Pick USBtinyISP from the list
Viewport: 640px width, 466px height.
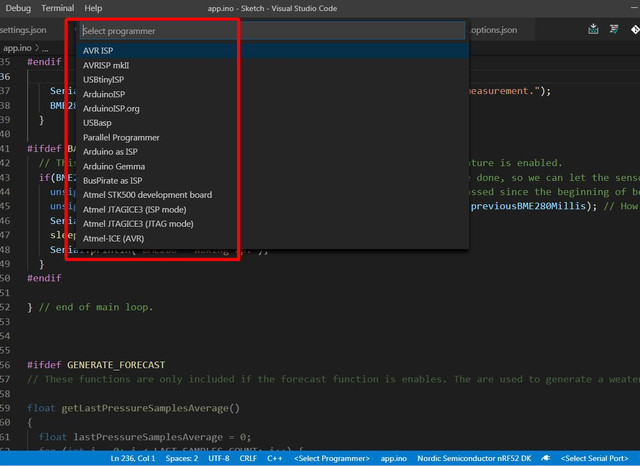coord(272,80)
